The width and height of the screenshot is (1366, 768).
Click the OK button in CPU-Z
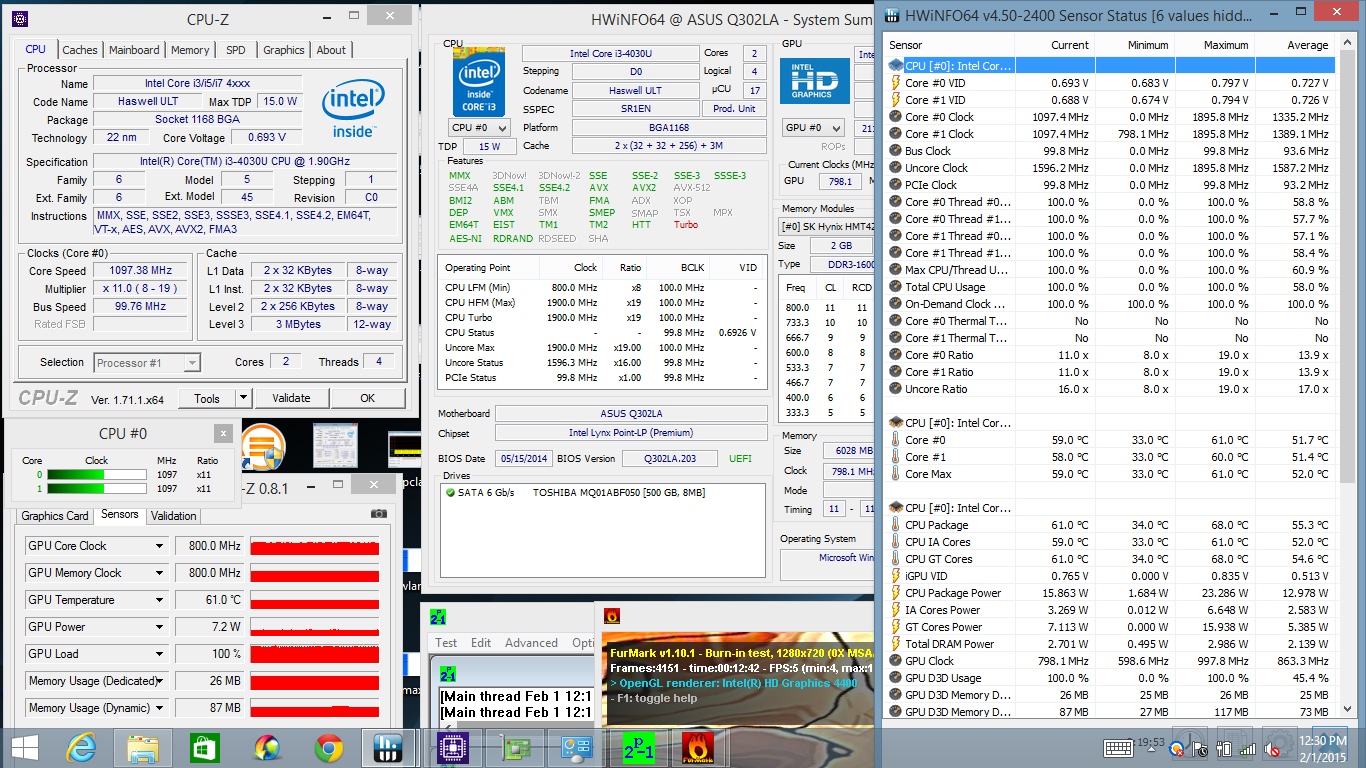[x=368, y=398]
